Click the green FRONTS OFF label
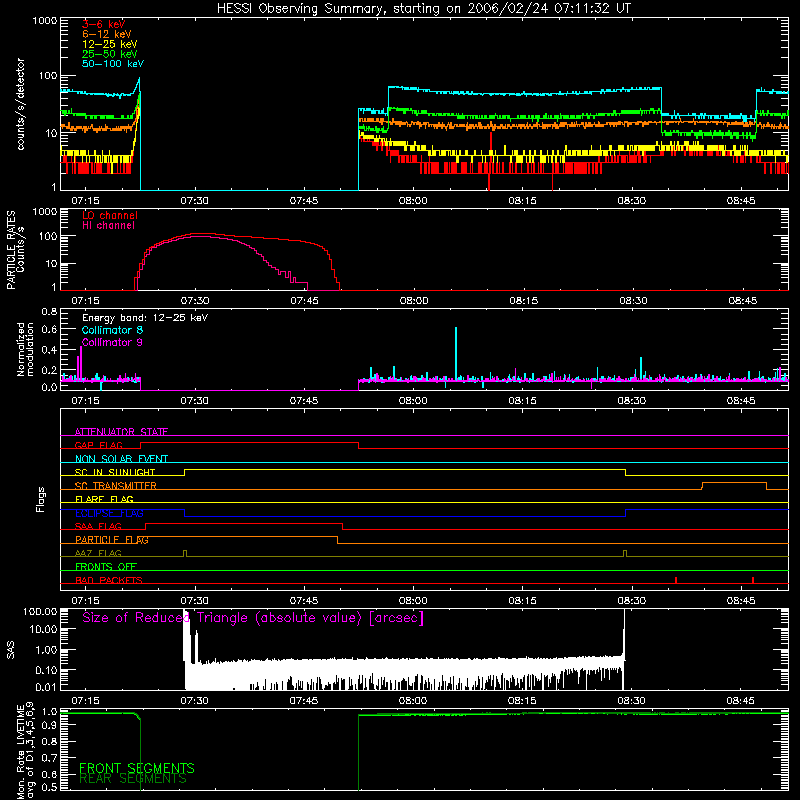Screen dimensions: 800x800 (106, 567)
